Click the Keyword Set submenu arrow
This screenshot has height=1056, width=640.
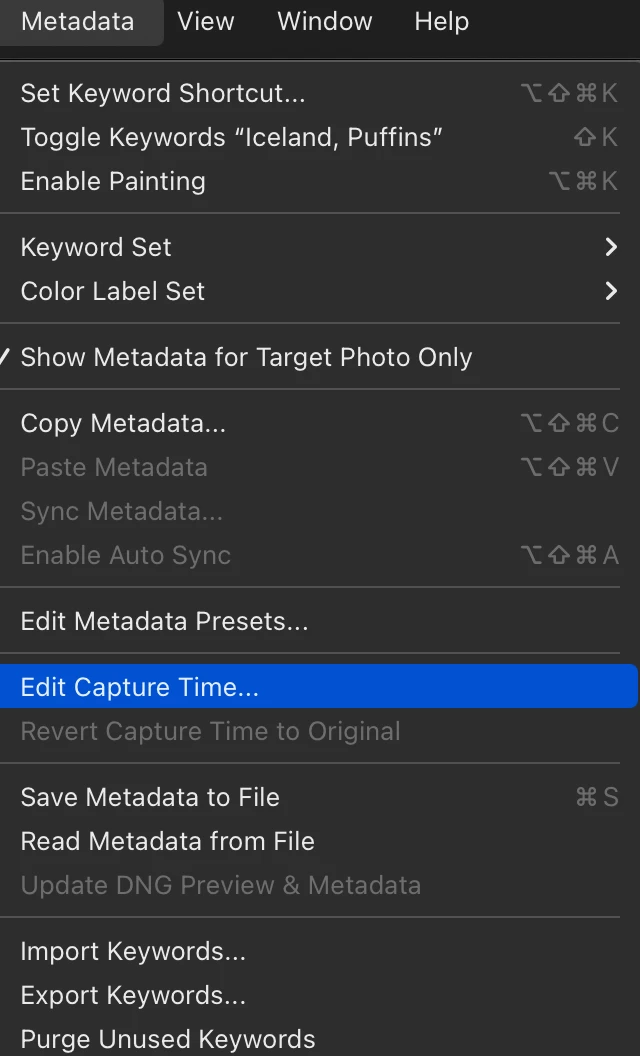[611, 247]
